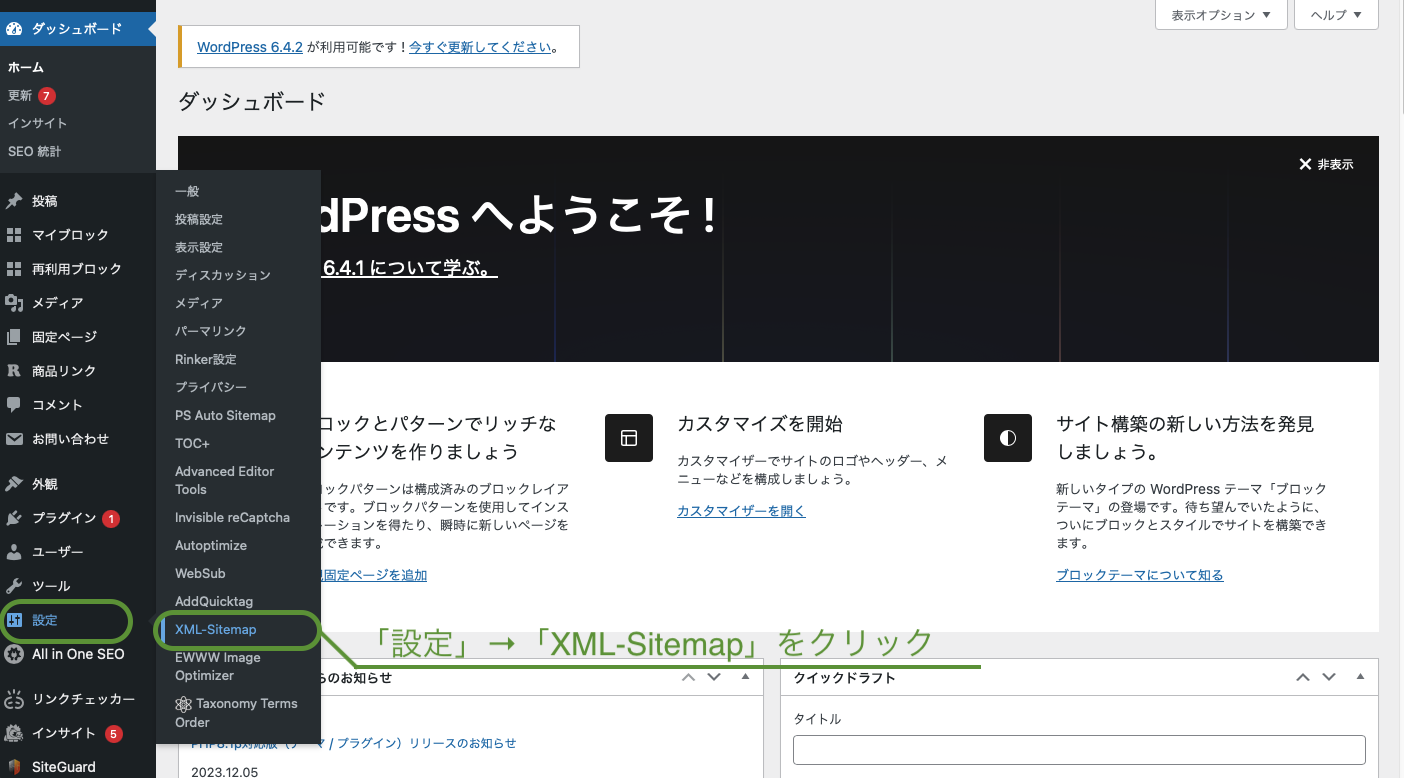
Task: Collapse the クイックドラフト panel
Action: pyautogui.click(x=1360, y=677)
